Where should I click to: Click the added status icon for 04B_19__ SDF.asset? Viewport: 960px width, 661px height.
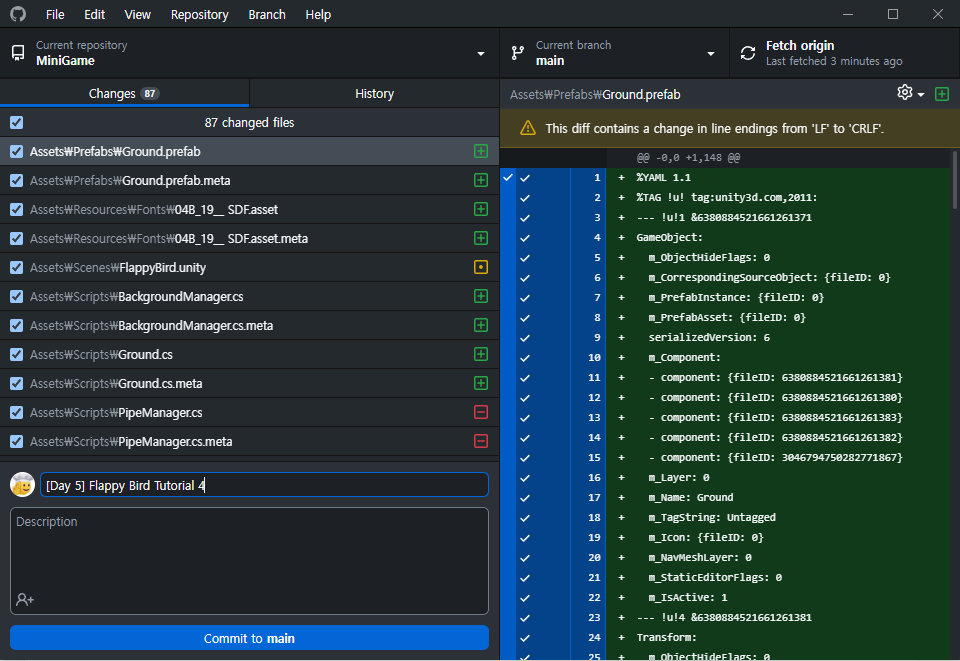481,209
